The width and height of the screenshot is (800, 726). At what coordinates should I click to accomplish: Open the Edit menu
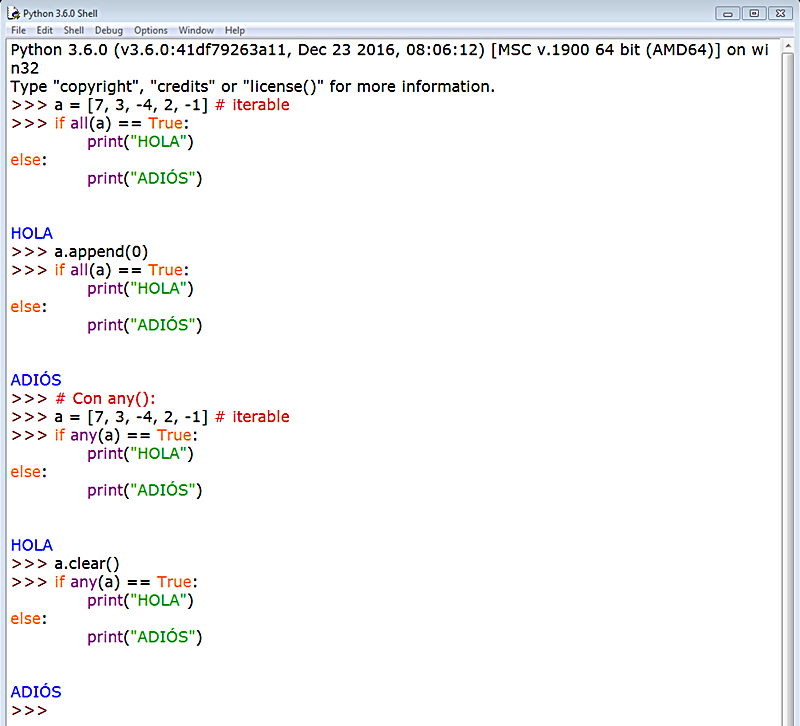[44, 31]
